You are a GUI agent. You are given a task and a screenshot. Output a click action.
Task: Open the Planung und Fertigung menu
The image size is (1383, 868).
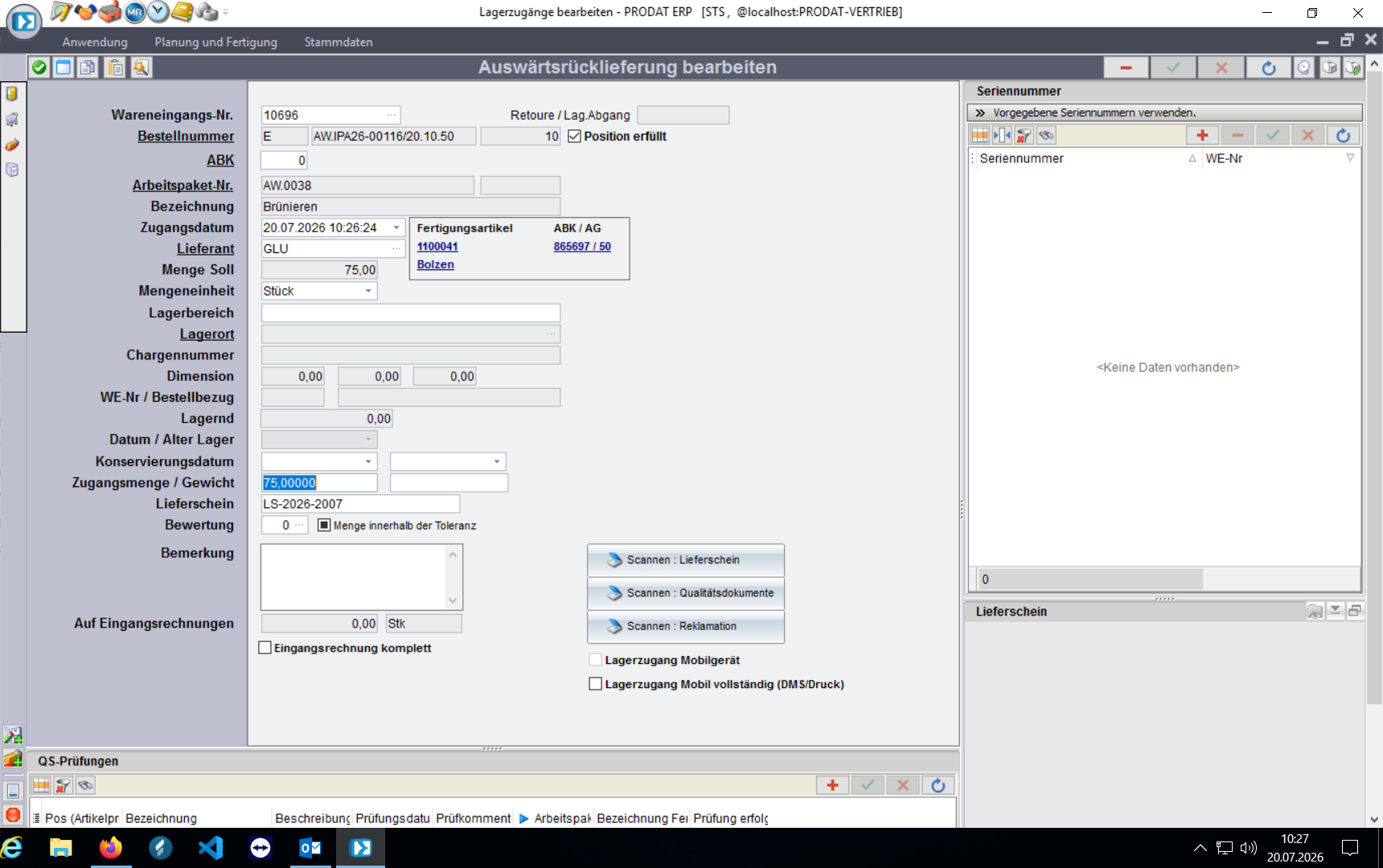coord(215,42)
